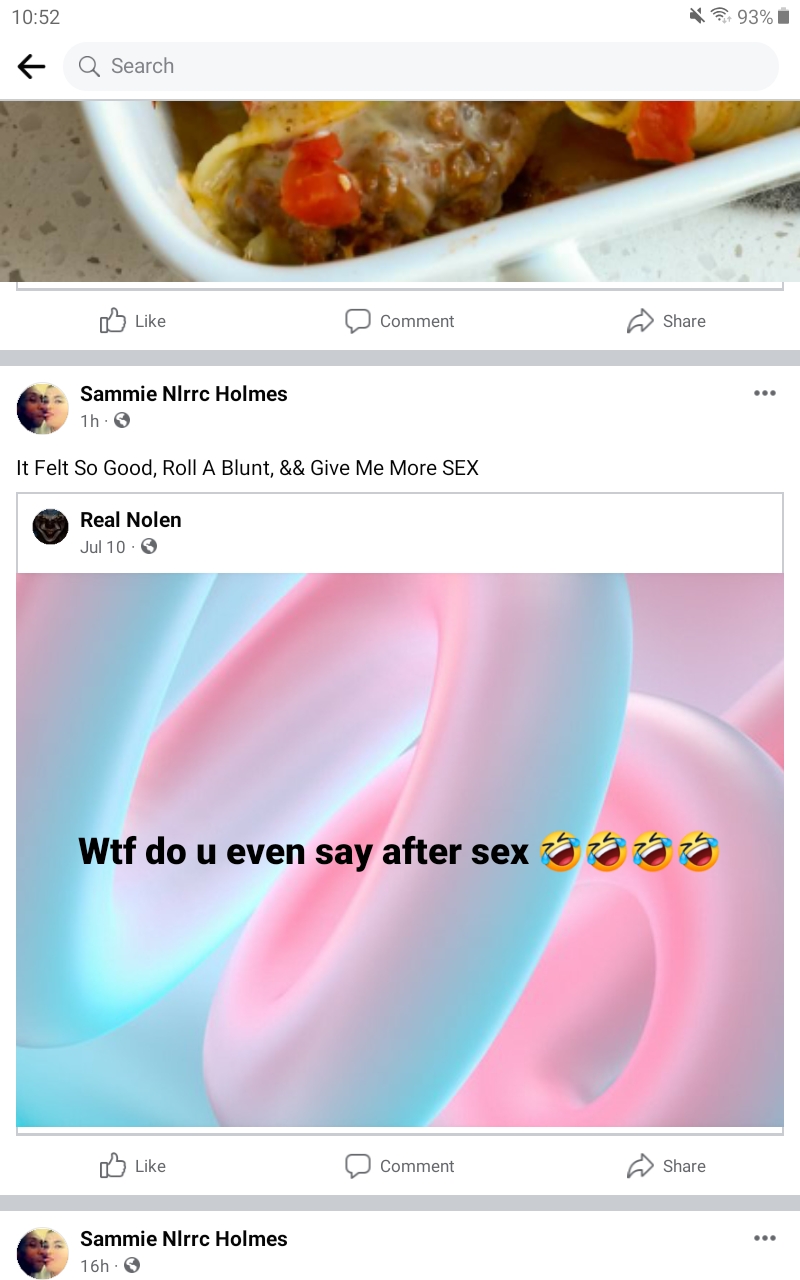Tap the globe icon beside Jul 10

pos(149,547)
